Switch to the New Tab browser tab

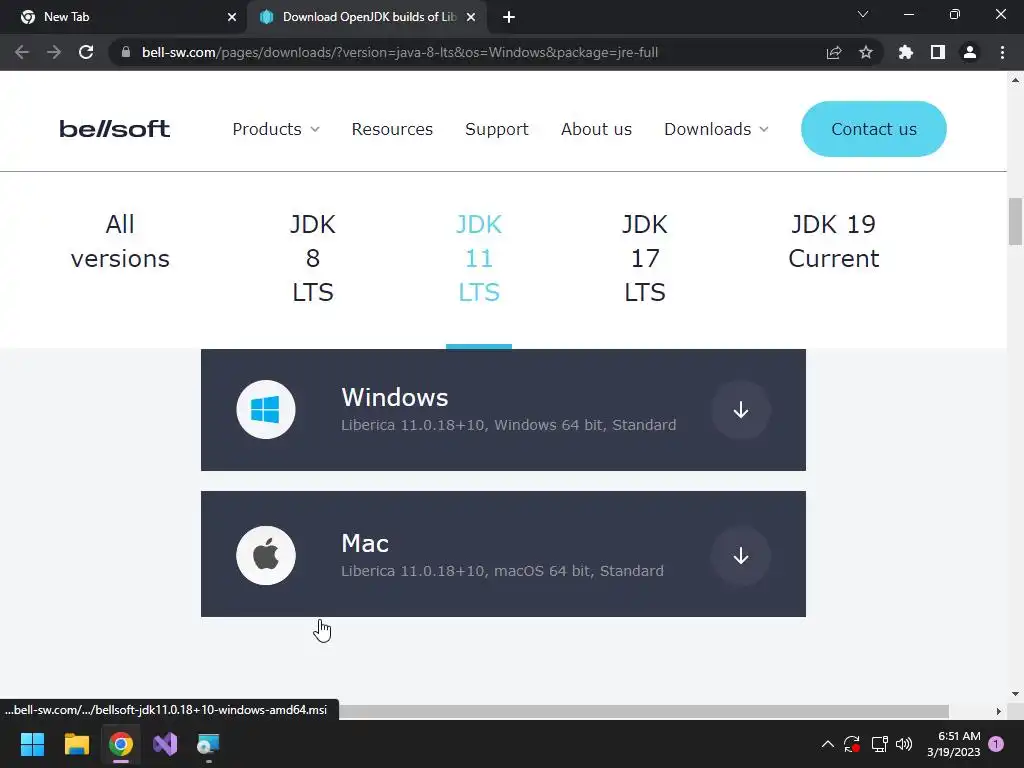tap(123, 17)
